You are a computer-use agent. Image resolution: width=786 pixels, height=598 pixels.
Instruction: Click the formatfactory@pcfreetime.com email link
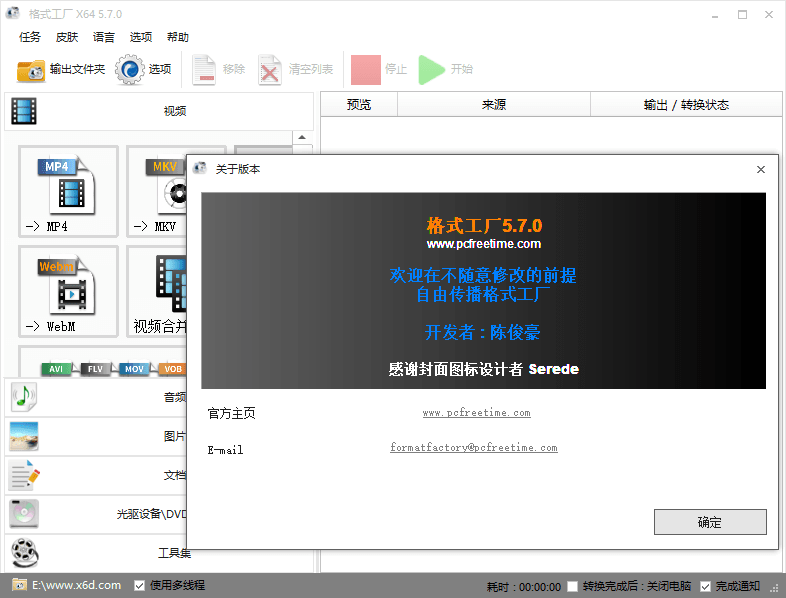[474, 448]
